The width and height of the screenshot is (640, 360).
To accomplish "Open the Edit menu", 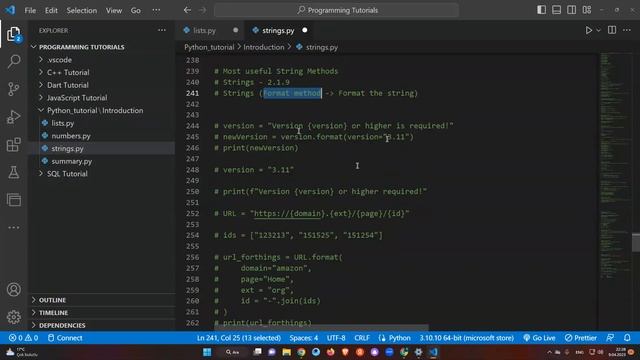I will (x=51, y=11).
